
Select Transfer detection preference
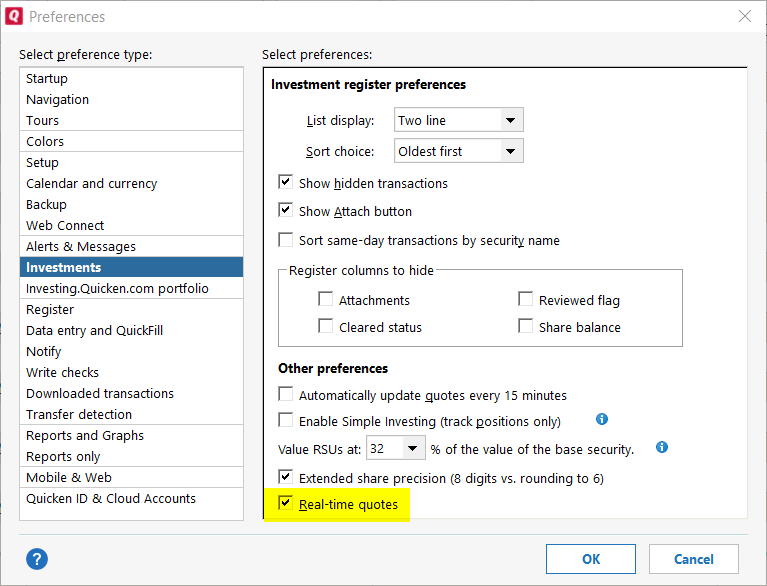tap(131, 415)
